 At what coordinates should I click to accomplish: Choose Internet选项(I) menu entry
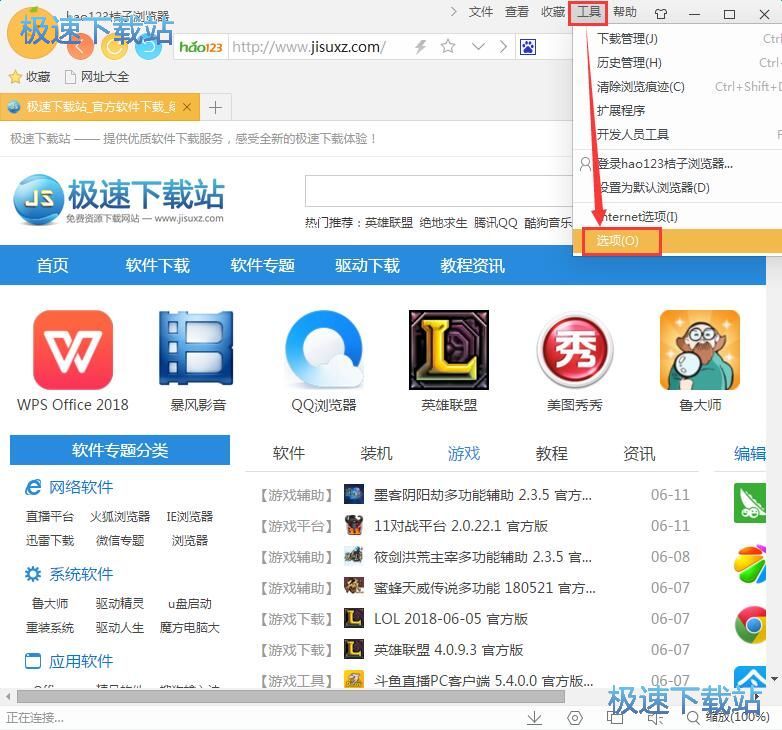click(677, 216)
